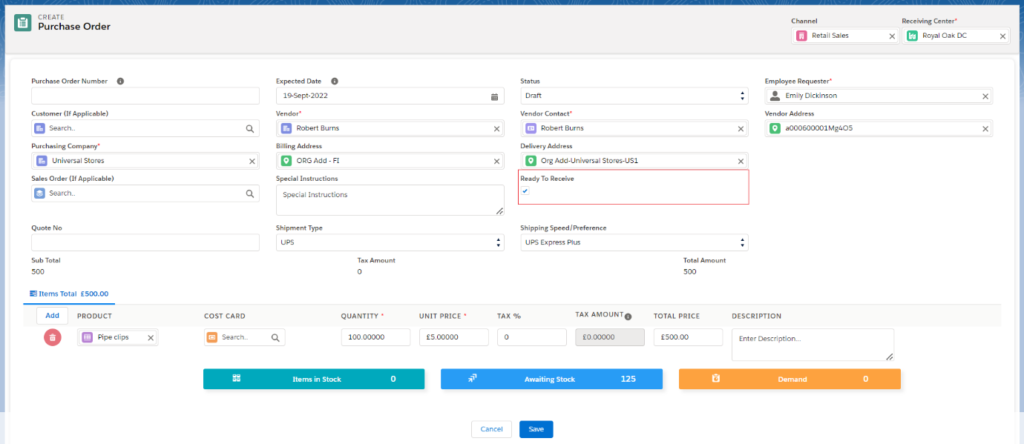Click the Awaiting Stock blue bar
This screenshot has height=444, width=1024.
pos(551,379)
